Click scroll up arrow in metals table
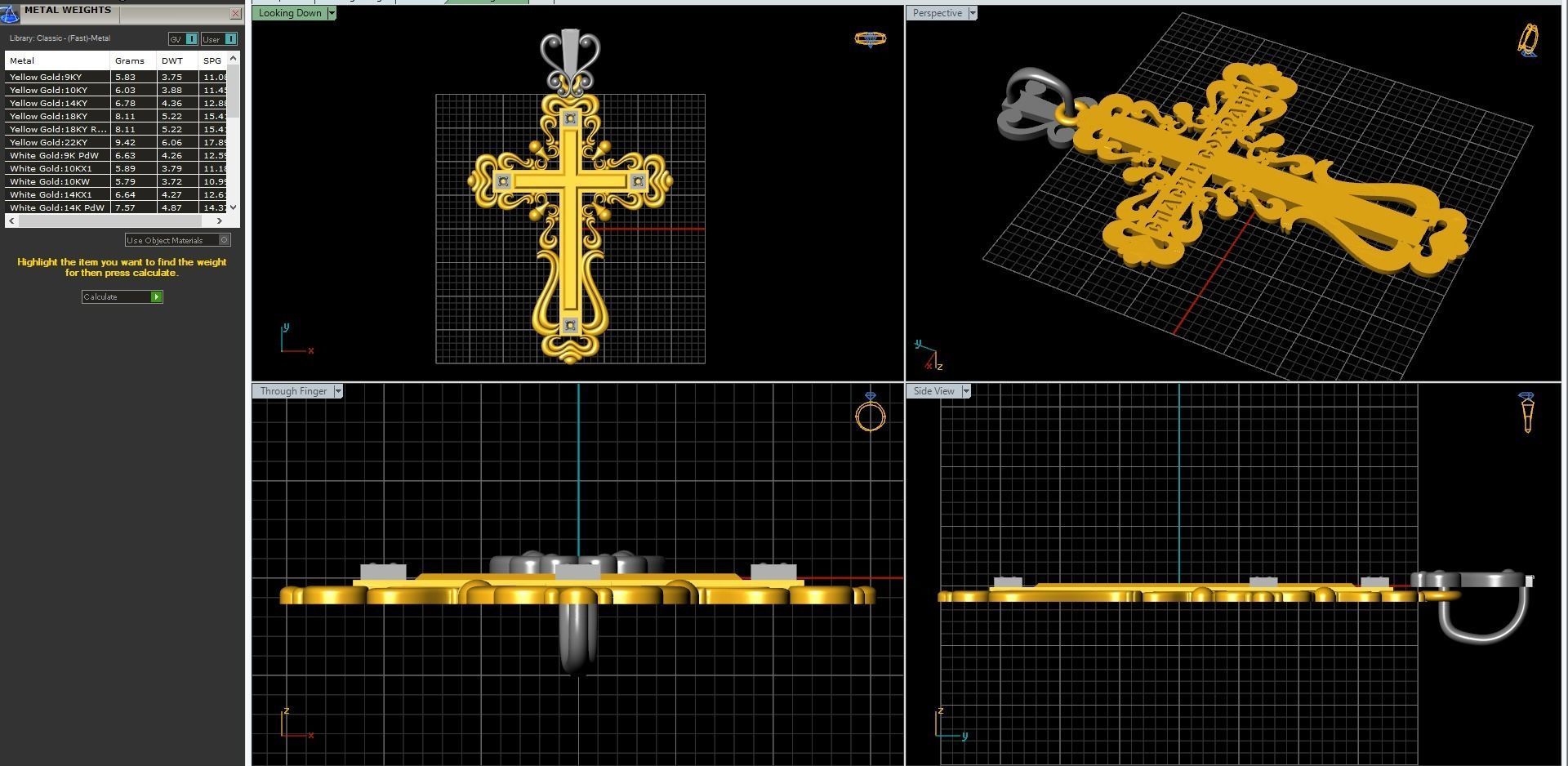Screen dimensions: 1568x766 tap(234, 58)
